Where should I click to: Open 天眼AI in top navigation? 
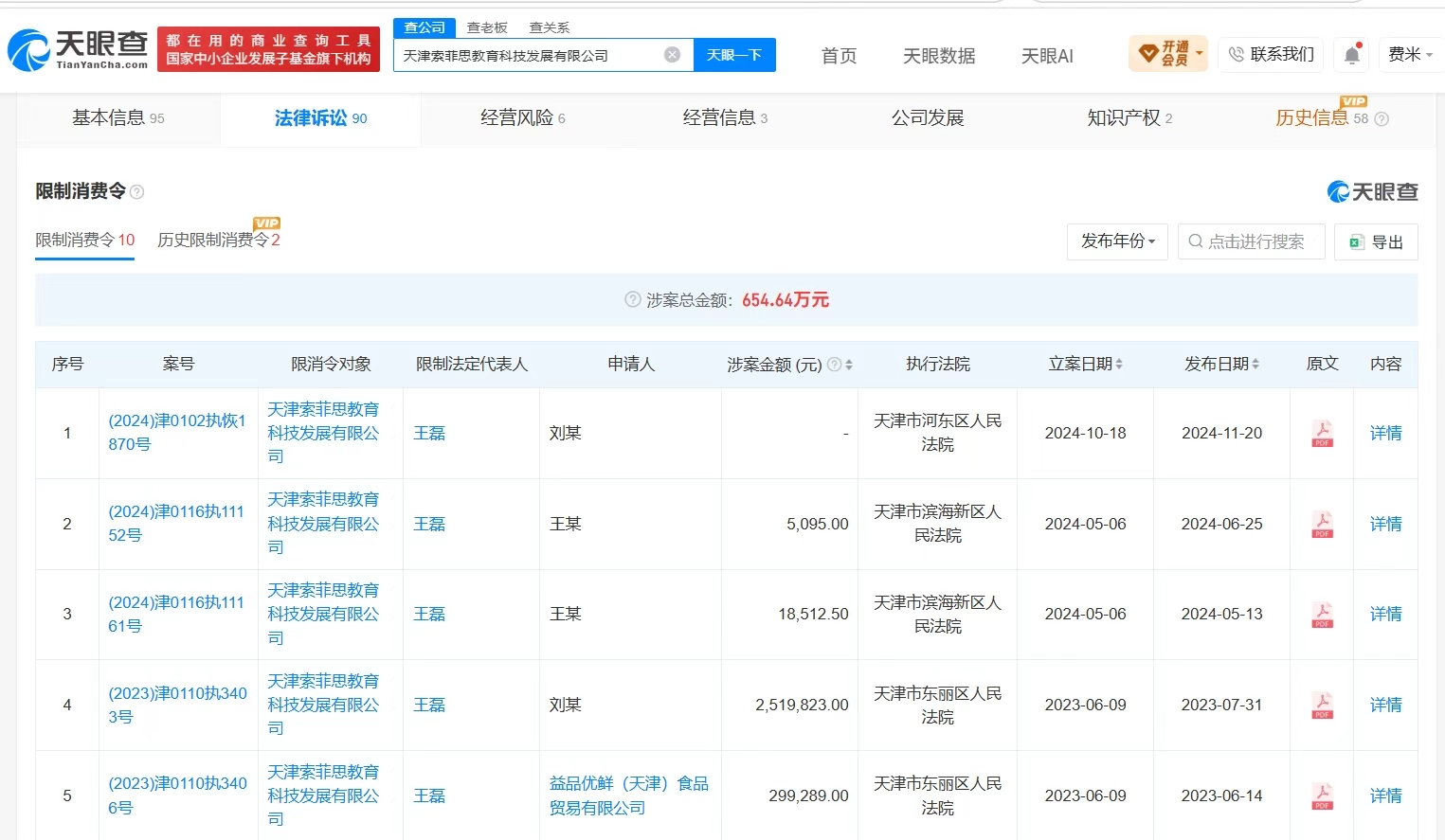pyautogui.click(x=1047, y=56)
